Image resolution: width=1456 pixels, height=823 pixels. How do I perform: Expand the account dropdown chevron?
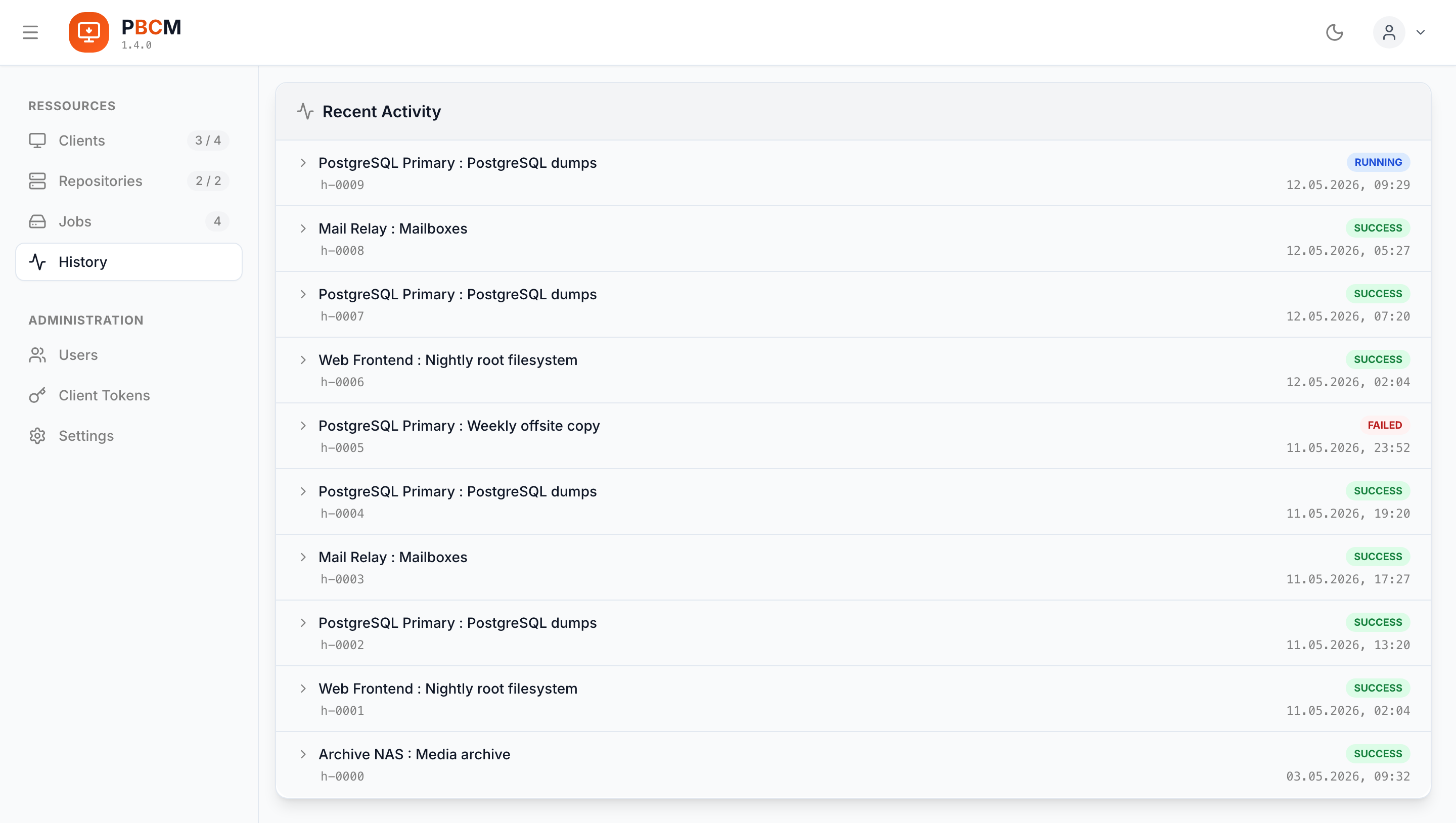tap(1421, 32)
